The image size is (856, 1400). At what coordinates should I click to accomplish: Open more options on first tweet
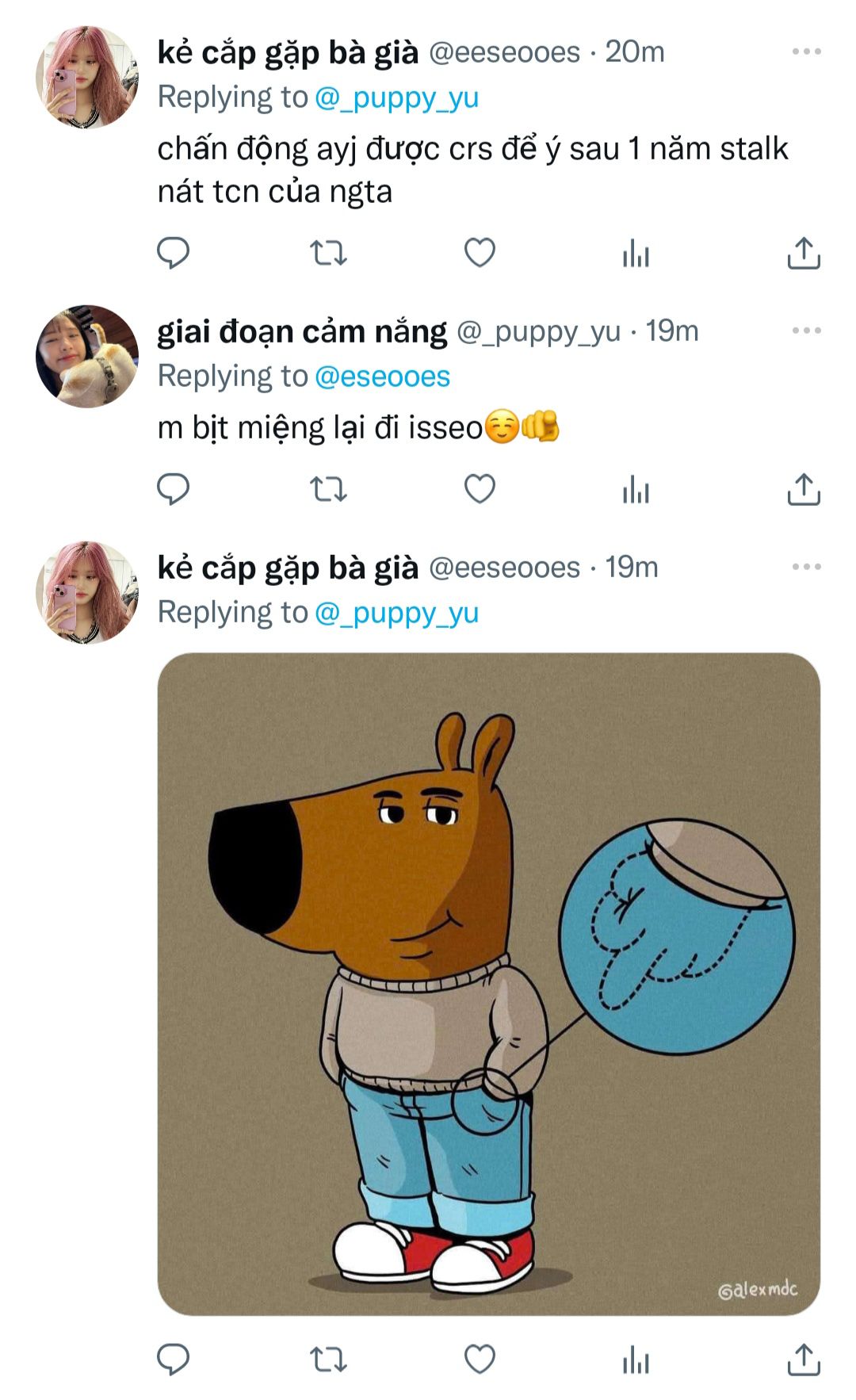point(806,52)
